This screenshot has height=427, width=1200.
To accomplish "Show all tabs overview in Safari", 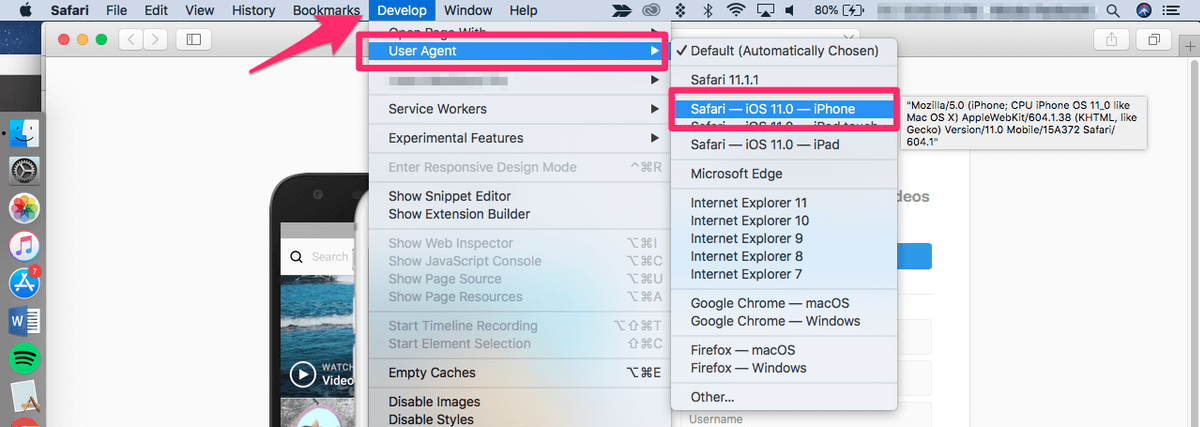I will 1154,39.
